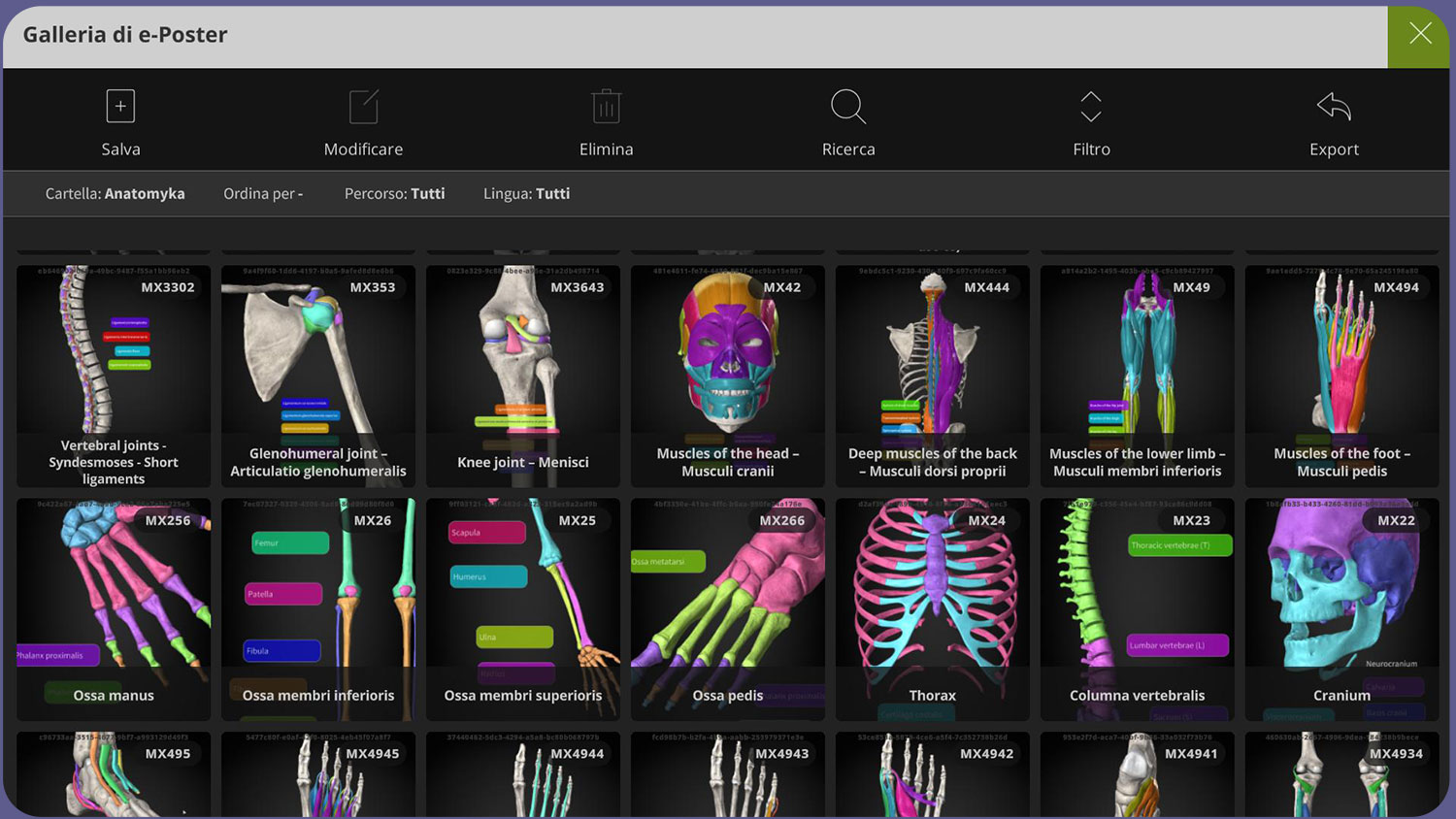Screen dimensions: 1456x819
Task: Choose the MX4942 poster thumbnail
Action: click(x=933, y=774)
